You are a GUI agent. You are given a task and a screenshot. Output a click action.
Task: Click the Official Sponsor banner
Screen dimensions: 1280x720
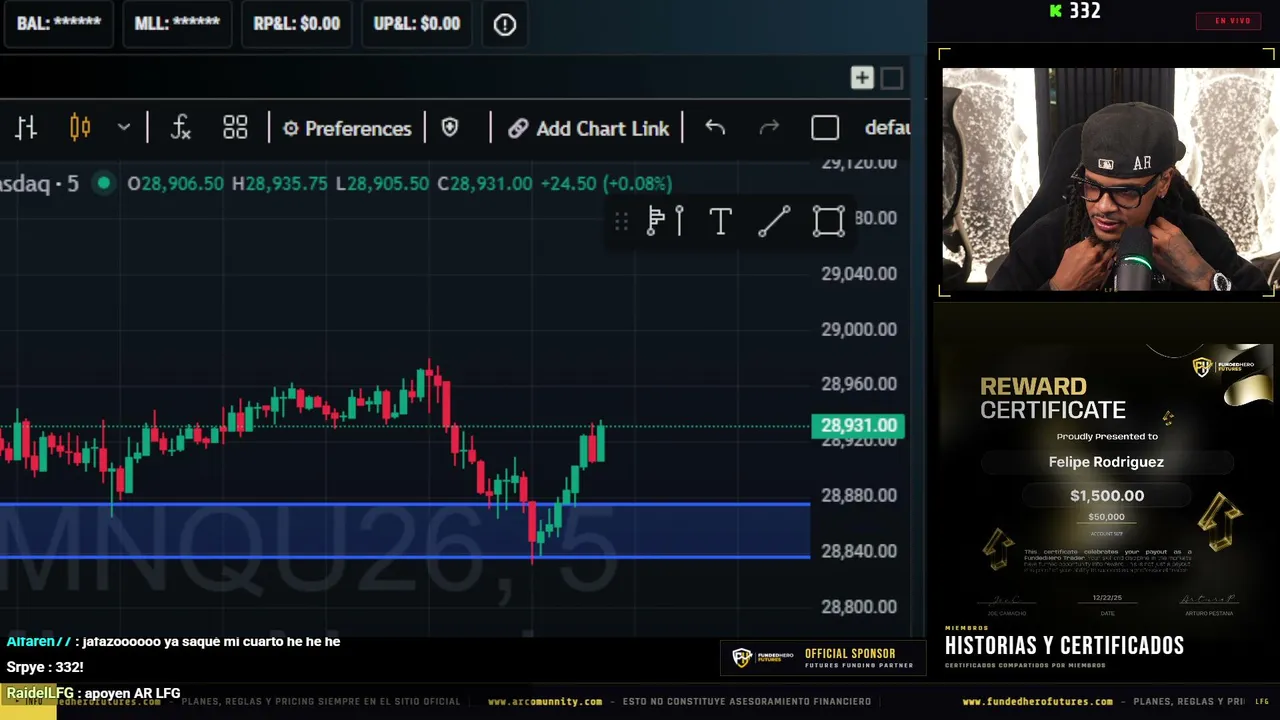[823, 657]
